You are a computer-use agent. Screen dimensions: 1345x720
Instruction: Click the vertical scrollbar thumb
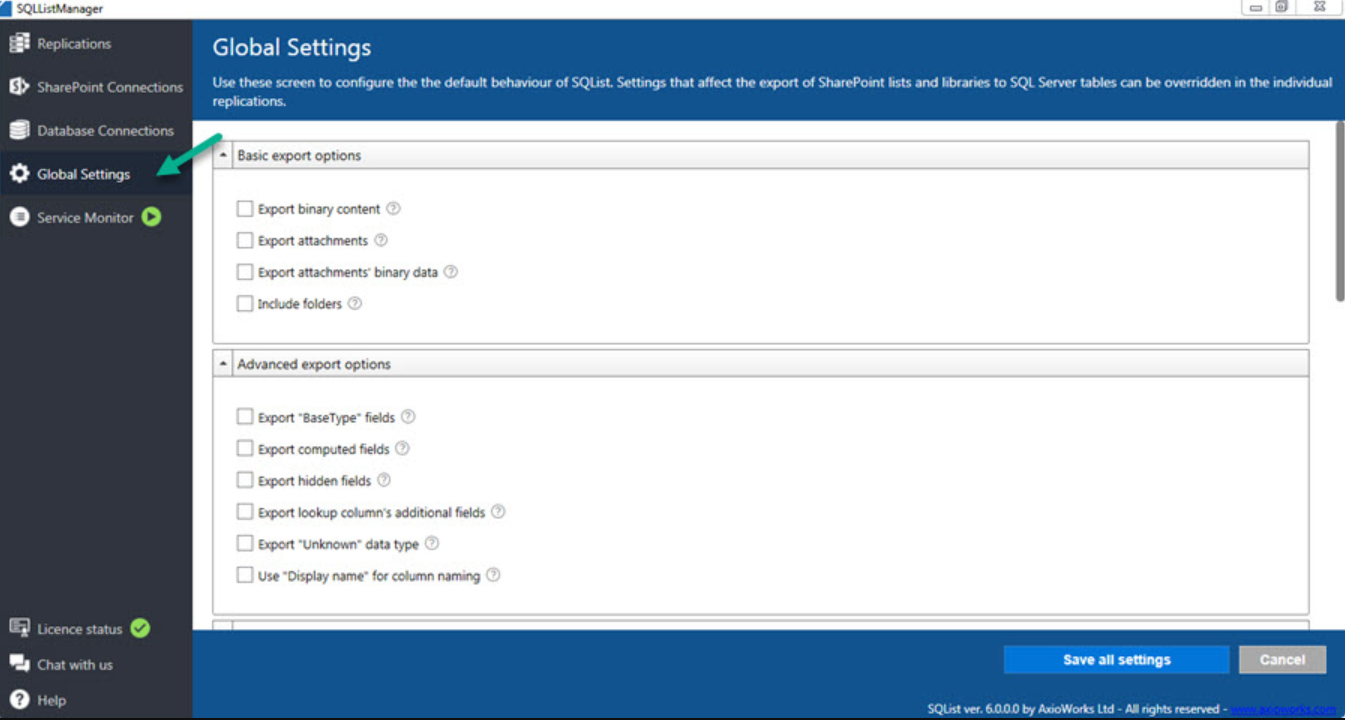1340,212
